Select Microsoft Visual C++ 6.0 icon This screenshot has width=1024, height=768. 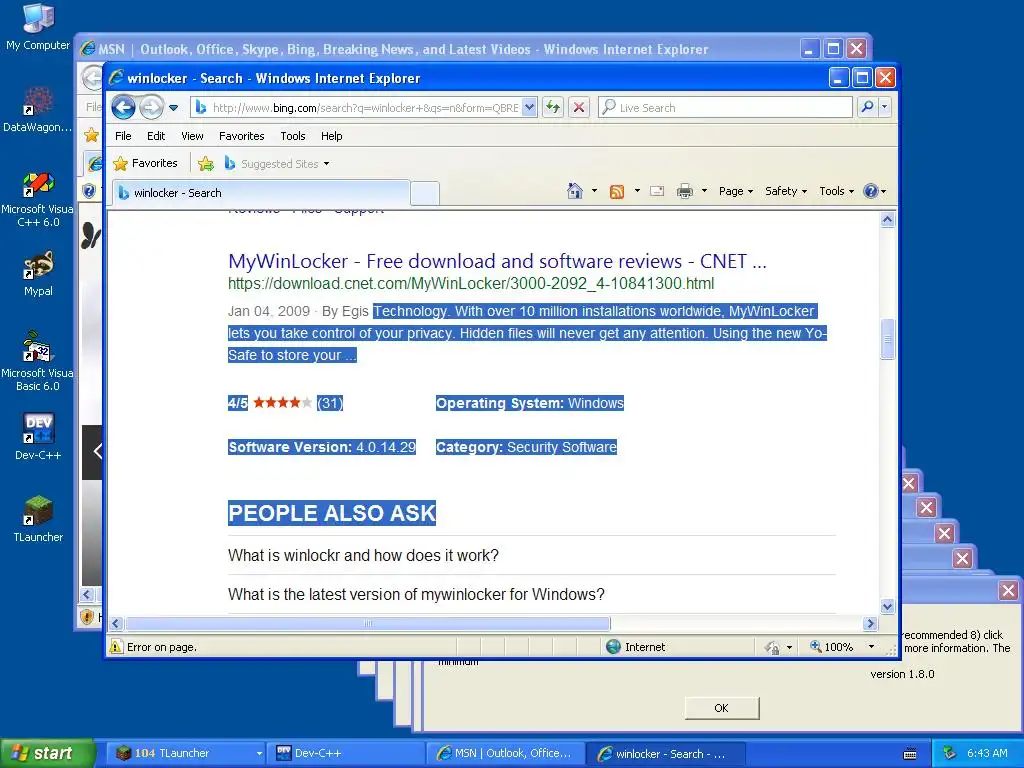click(x=38, y=199)
